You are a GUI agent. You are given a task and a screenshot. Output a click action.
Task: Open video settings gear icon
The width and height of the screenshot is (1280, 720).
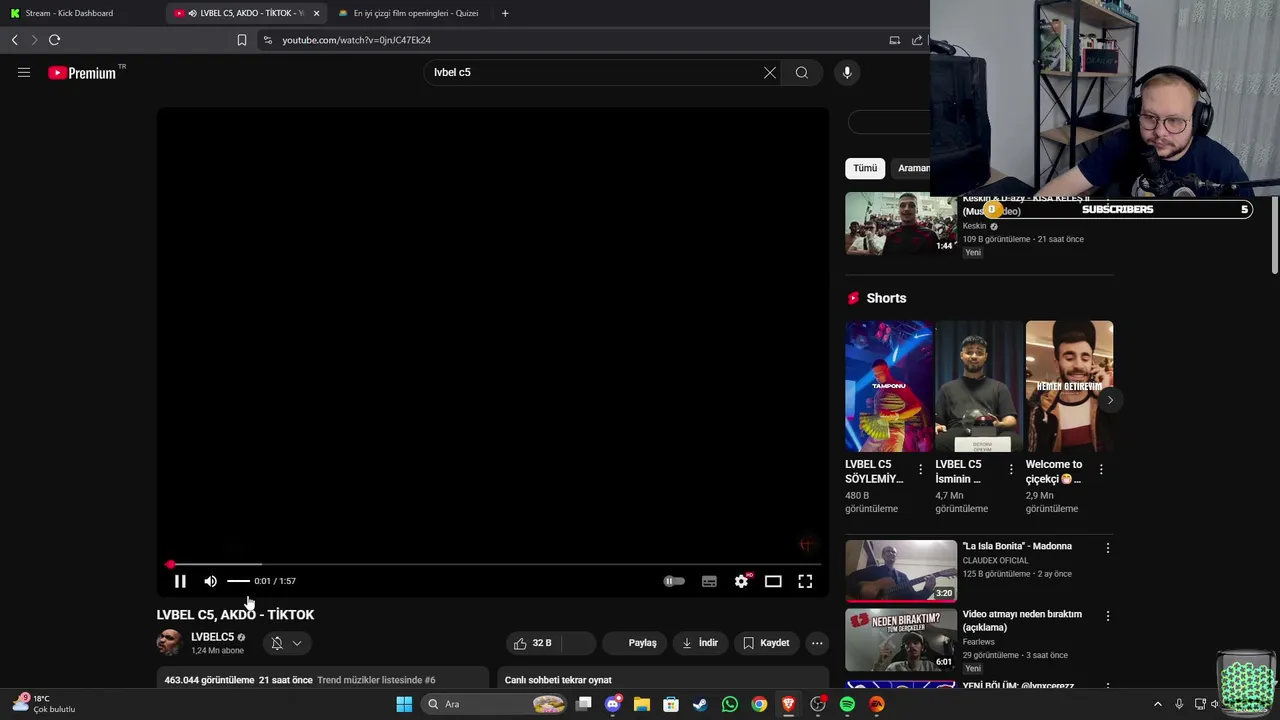[x=741, y=581]
